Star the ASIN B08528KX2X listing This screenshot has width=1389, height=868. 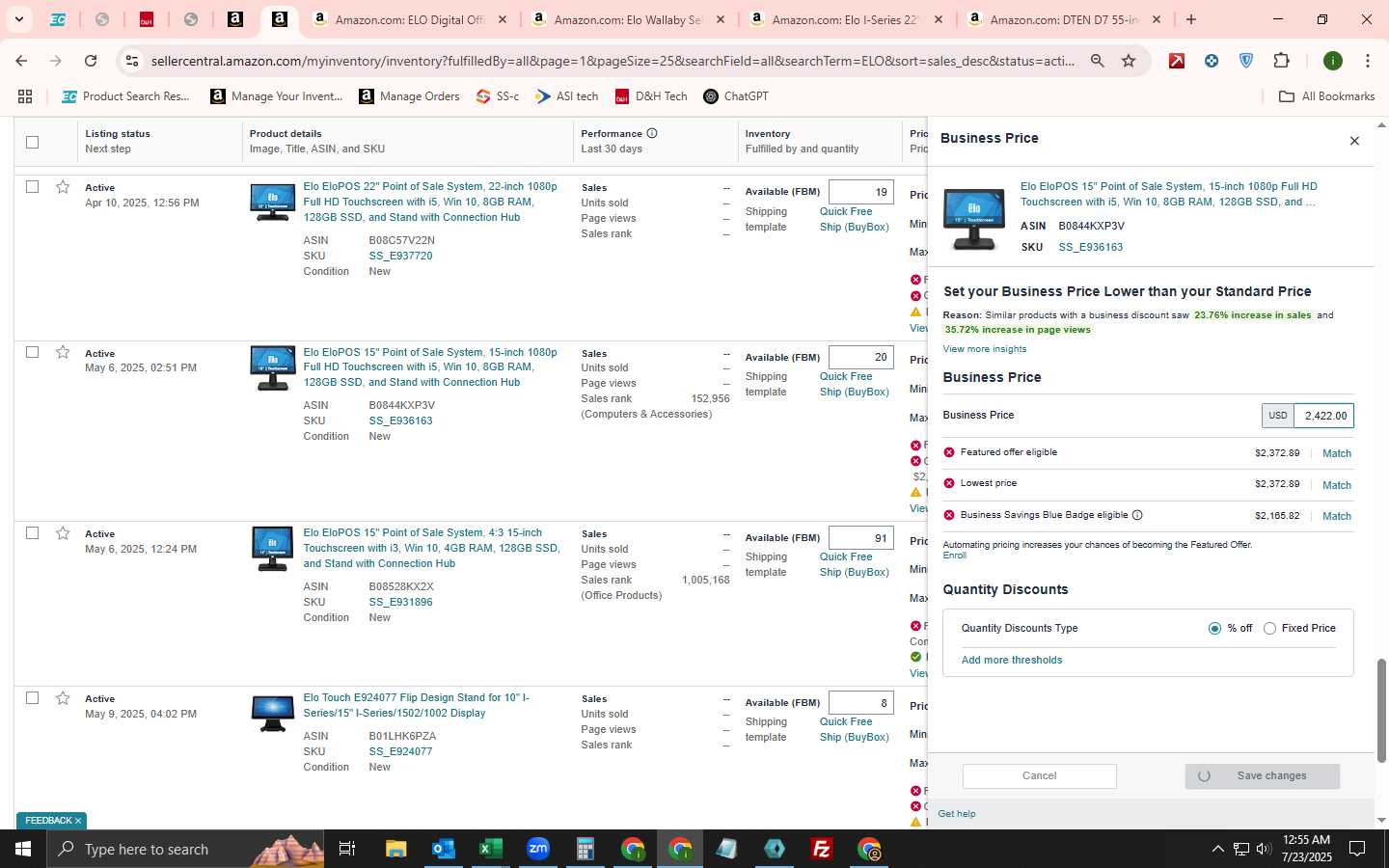pos(63,533)
